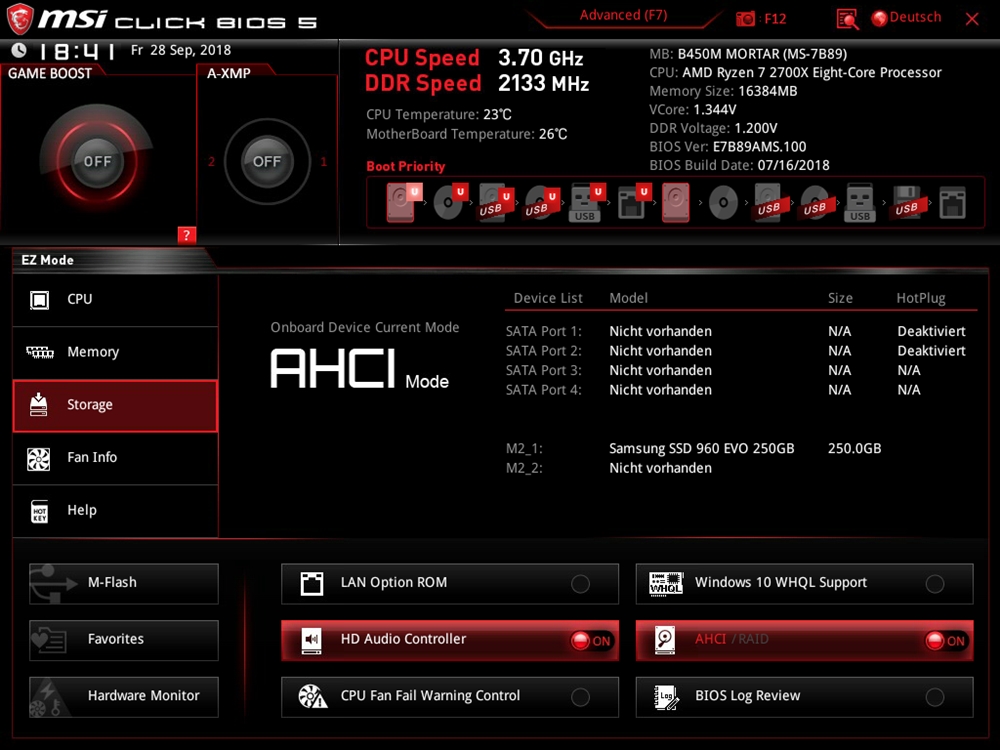Click the date Fr 28 Sep, 2018
This screenshot has height=750, width=1000.
pyautogui.click(x=181, y=50)
